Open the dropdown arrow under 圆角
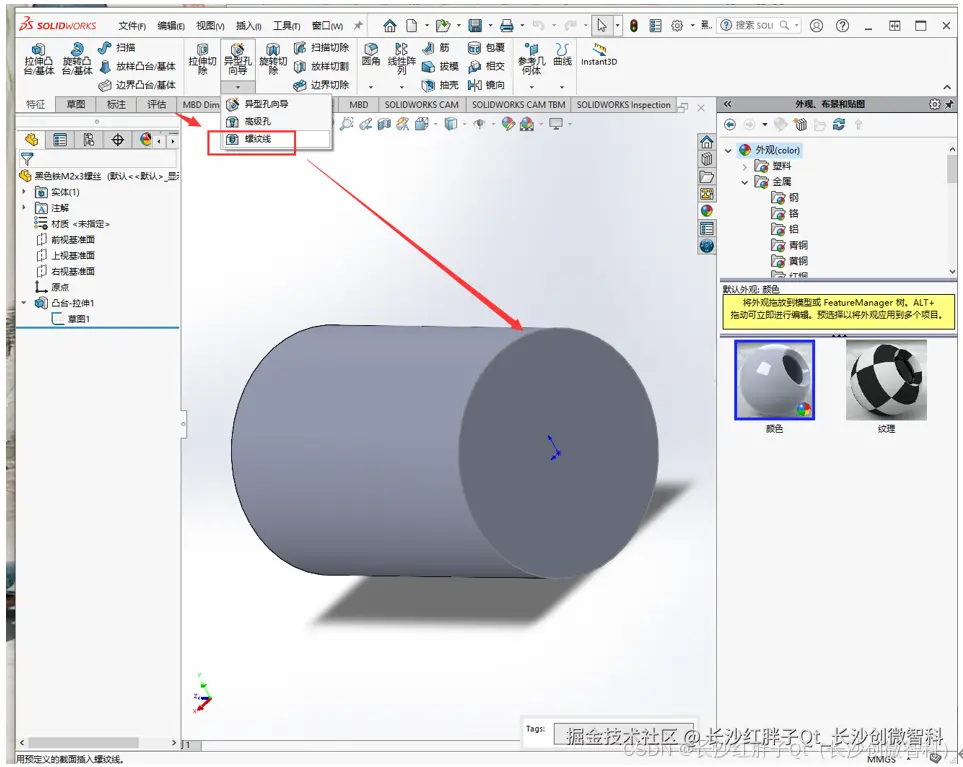 (371, 87)
